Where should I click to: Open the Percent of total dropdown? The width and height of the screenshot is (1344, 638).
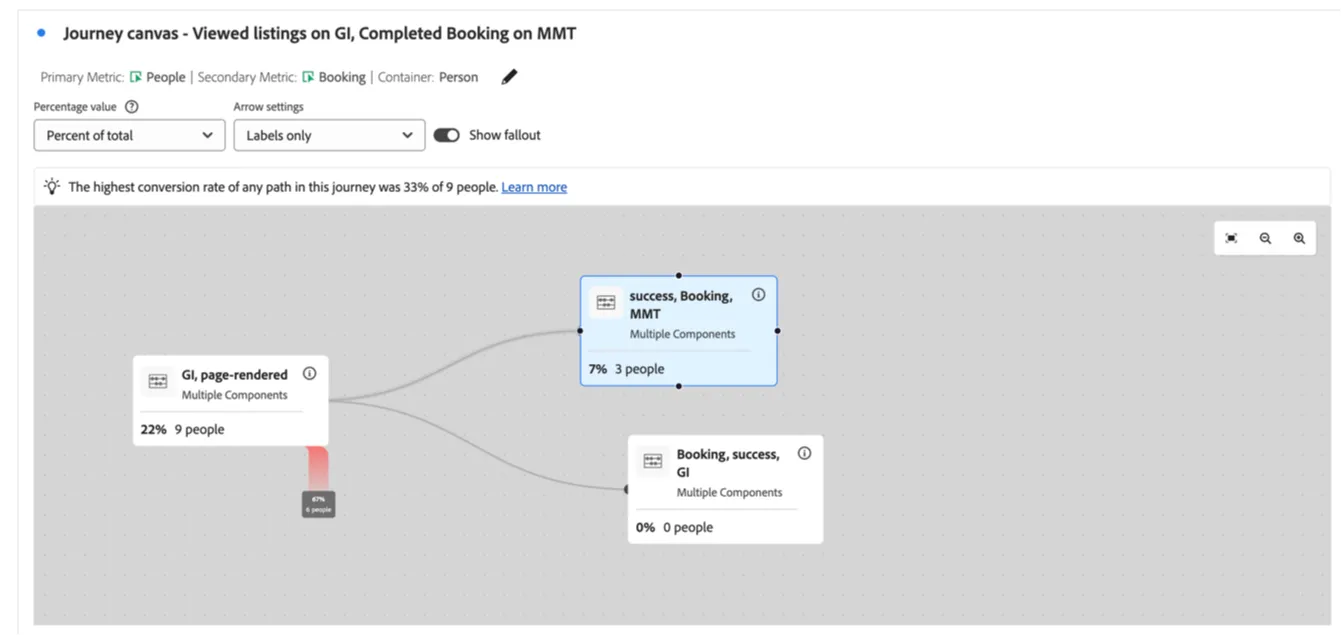click(129, 135)
